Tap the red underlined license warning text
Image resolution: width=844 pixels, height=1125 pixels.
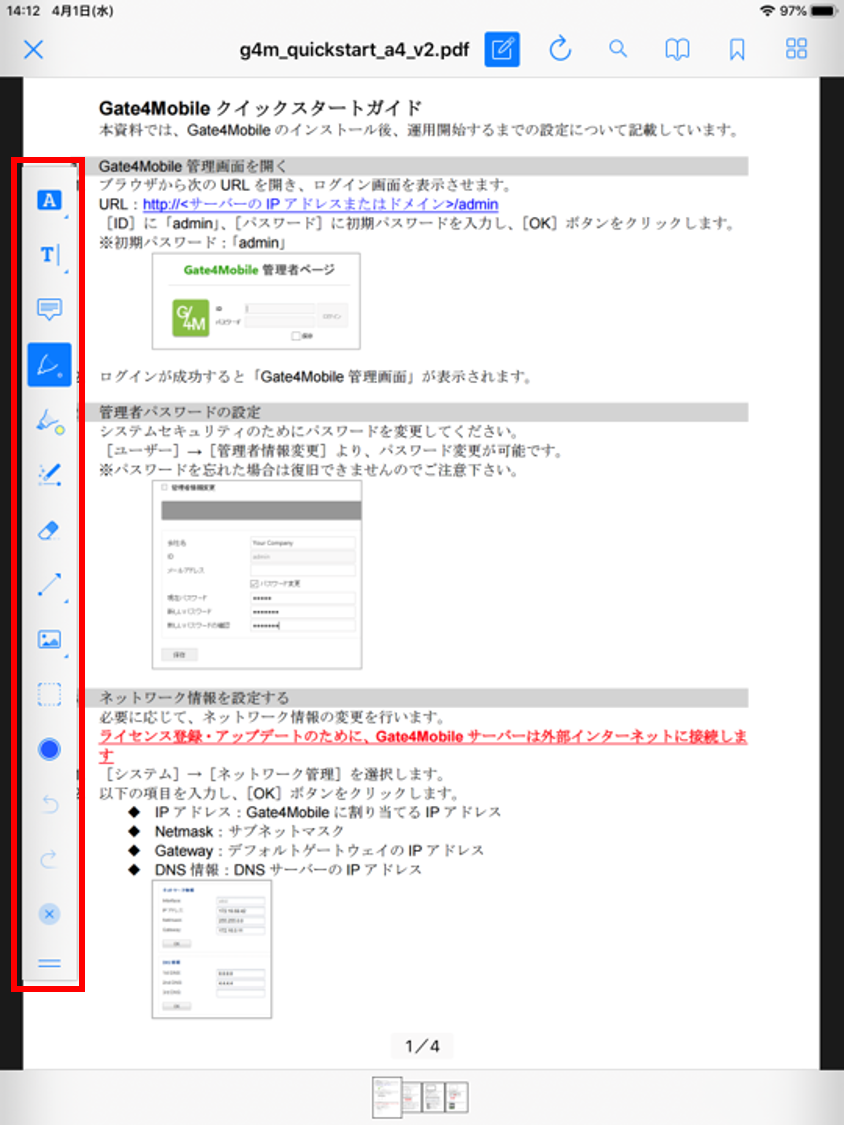click(423, 745)
